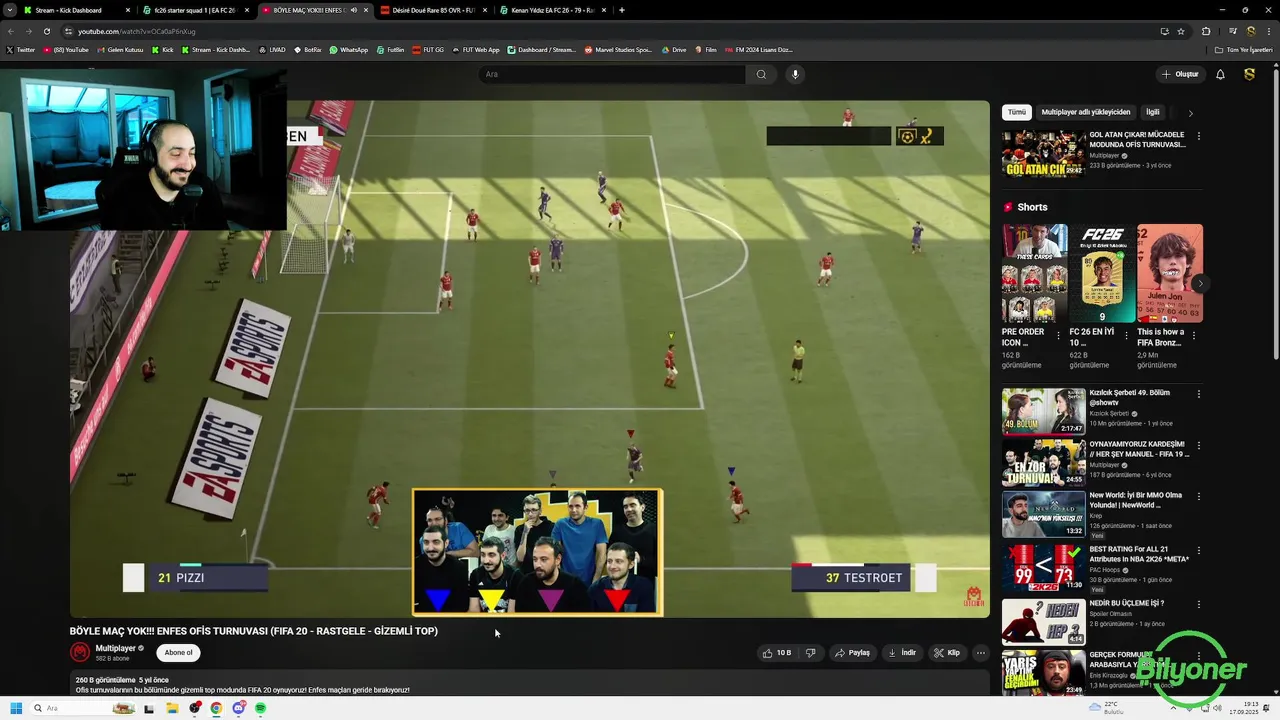Open Oluştur create menu
The image size is (1280, 720).
(x=1180, y=74)
